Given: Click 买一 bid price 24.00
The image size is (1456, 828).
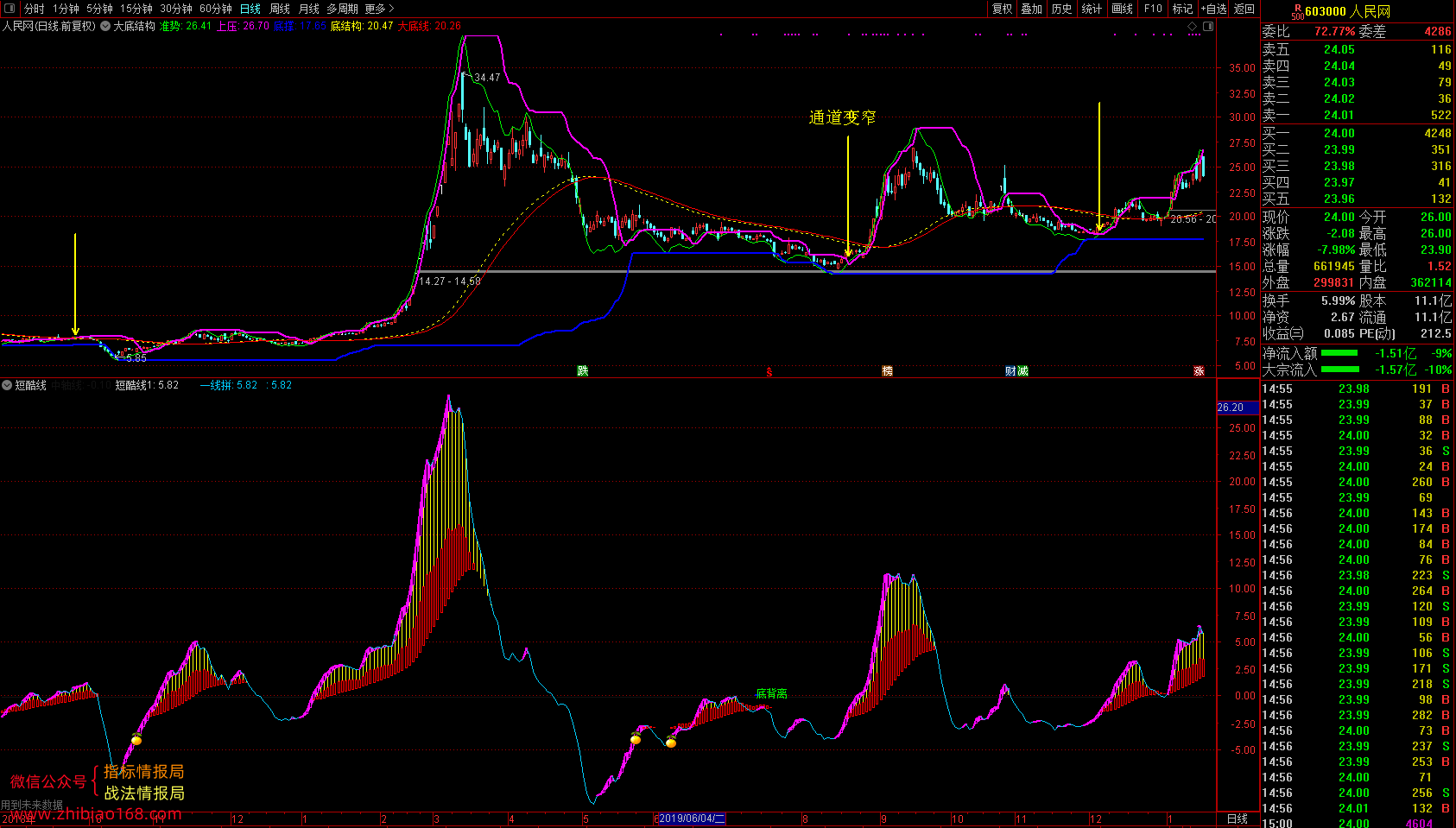Looking at the screenshot, I should pyautogui.click(x=1339, y=134).
